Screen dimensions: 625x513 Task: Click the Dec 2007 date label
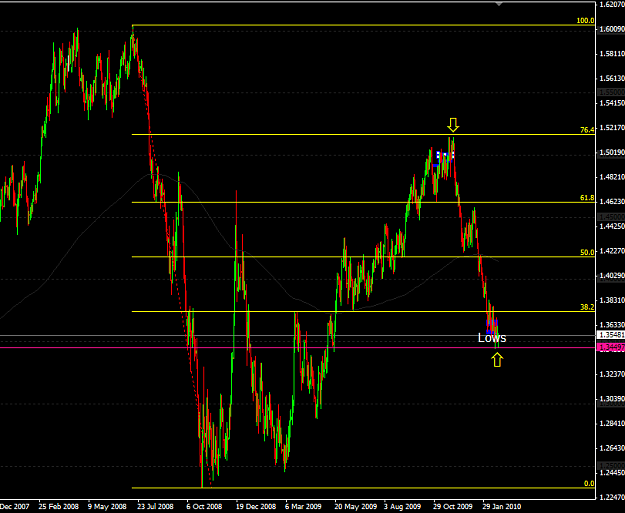tap(15, 507)
